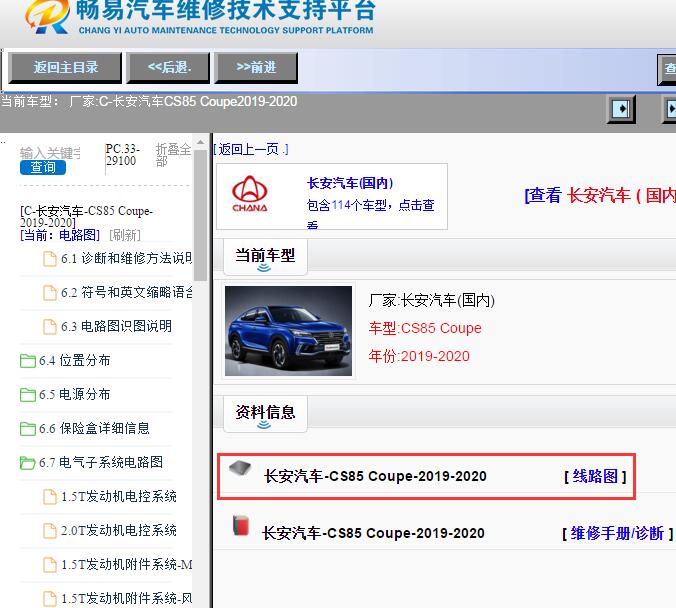Collapse 6.7 电气子系统电路图 folder
Image resolution: width=676 pixels, height=608 pixels.
pyautogui.click(x=28, y=463)
